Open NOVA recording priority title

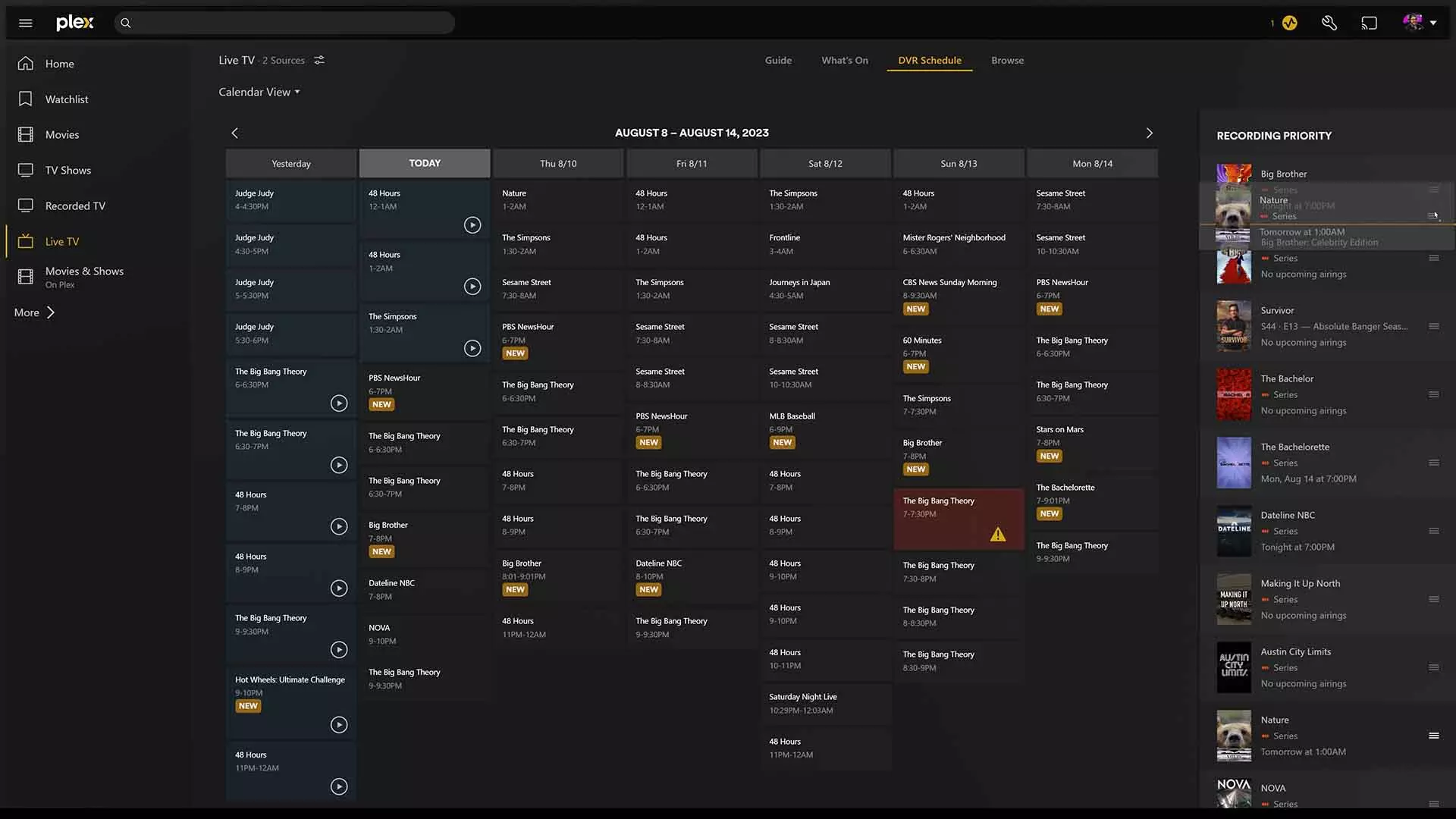click(x=1273, y=788)
